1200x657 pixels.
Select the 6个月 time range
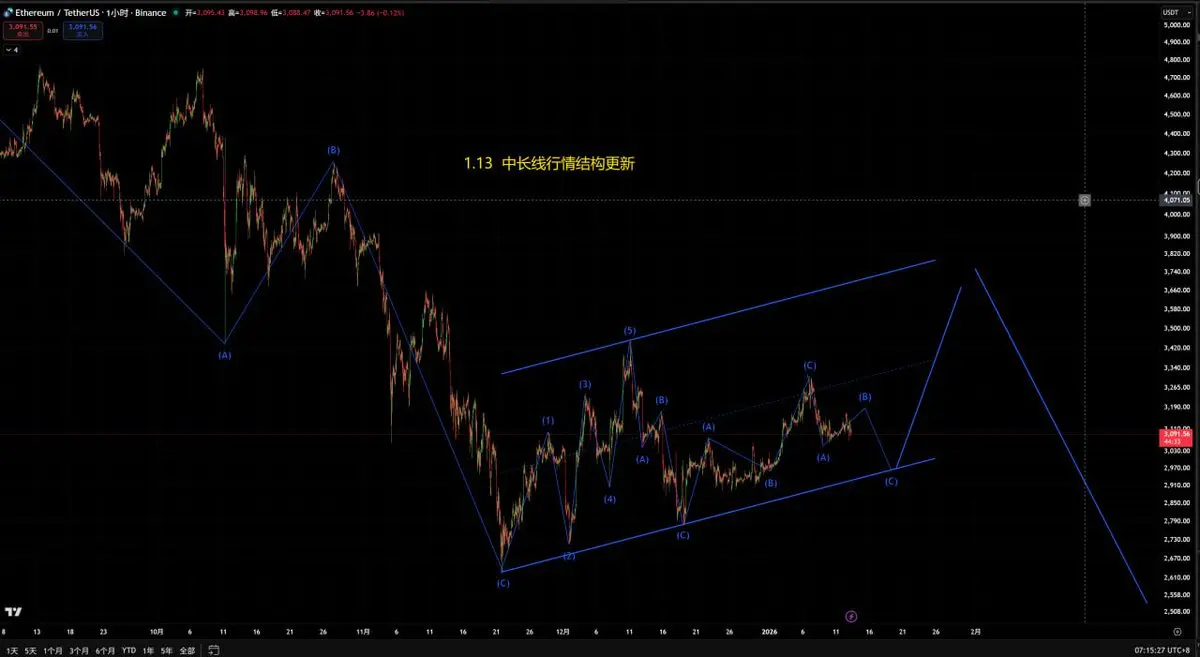tap(105, 650)
